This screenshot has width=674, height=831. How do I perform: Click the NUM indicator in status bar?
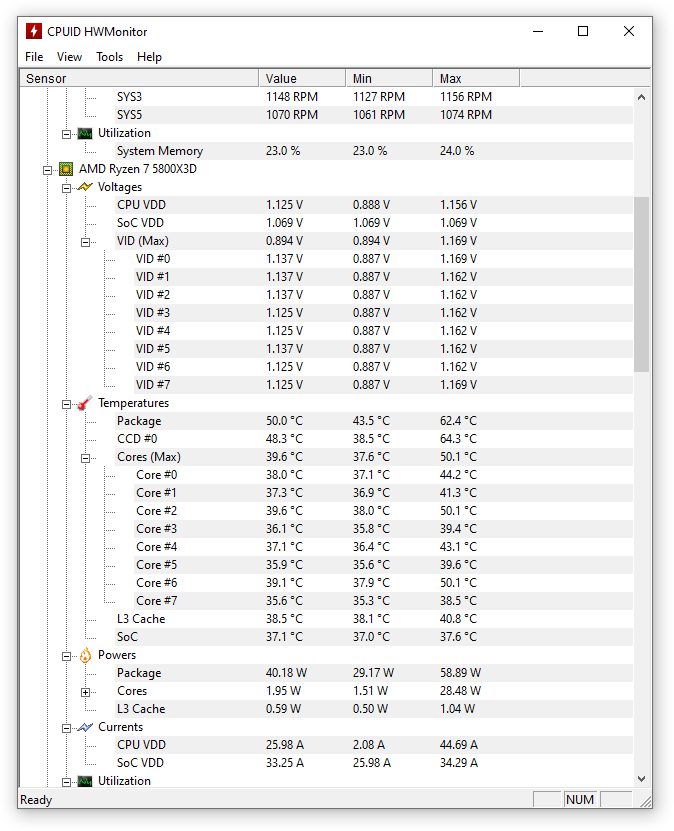coord(580,800)
